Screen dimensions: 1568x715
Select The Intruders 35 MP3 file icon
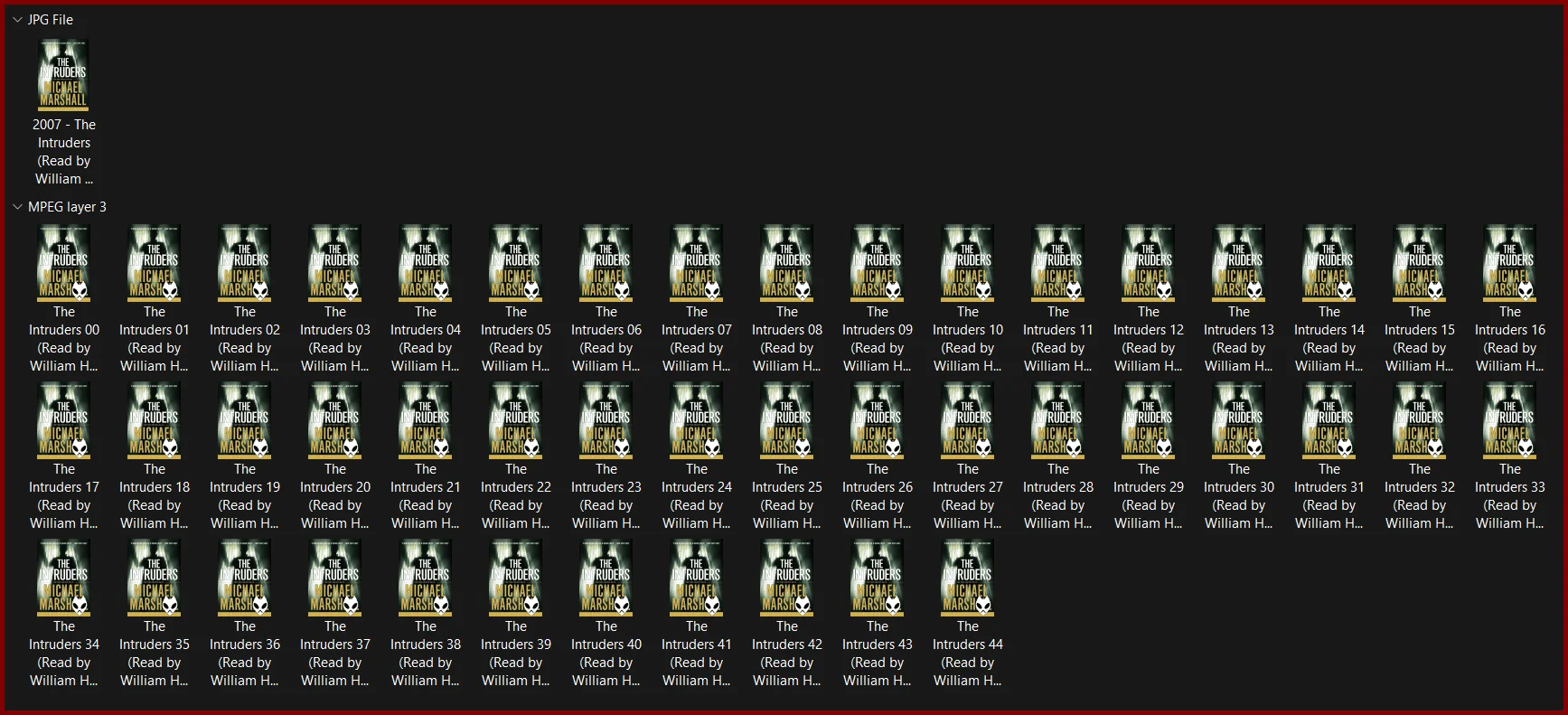tap(155, 578)
